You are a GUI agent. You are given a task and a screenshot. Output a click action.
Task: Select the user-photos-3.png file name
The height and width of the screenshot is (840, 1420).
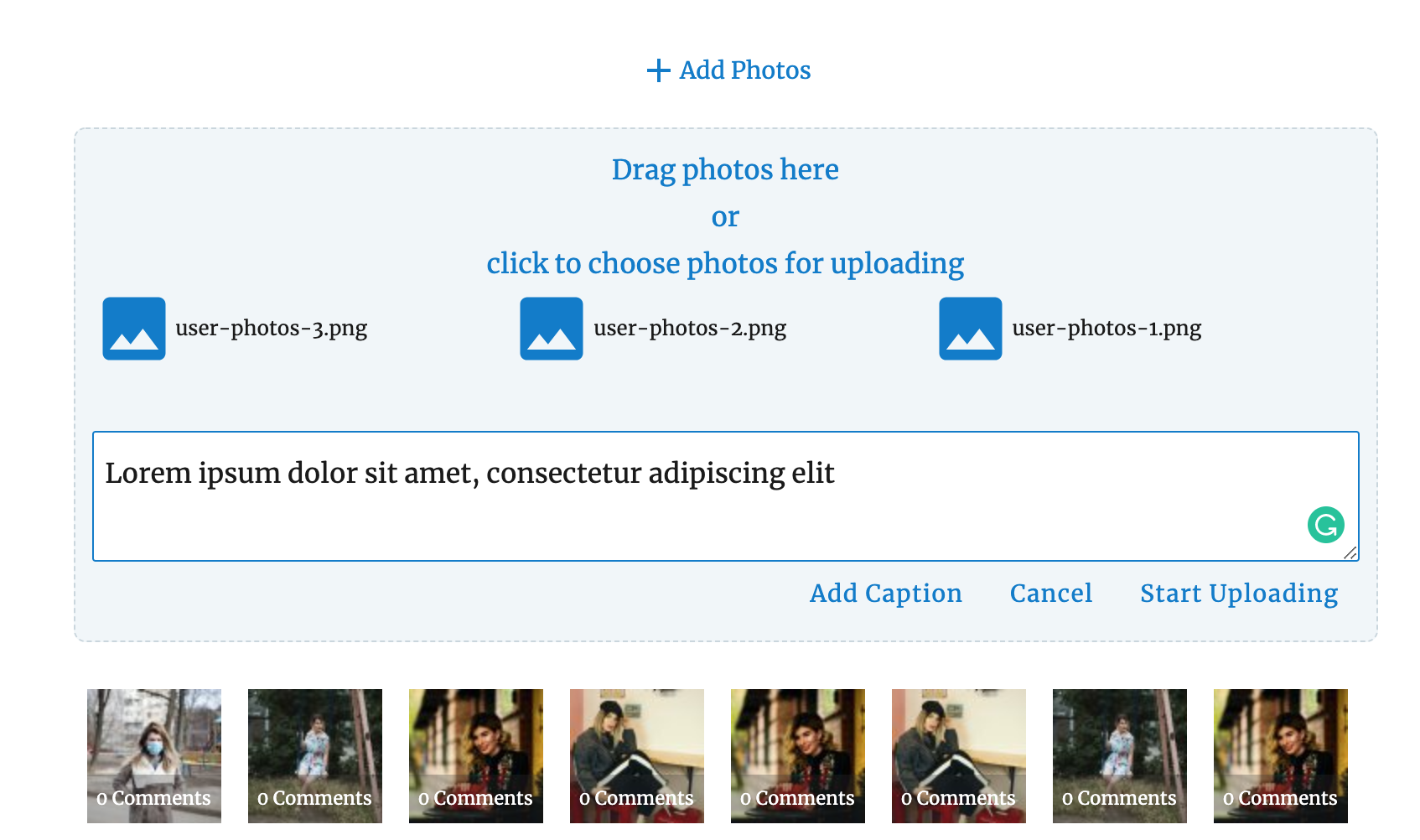click(x=271, y=329)
